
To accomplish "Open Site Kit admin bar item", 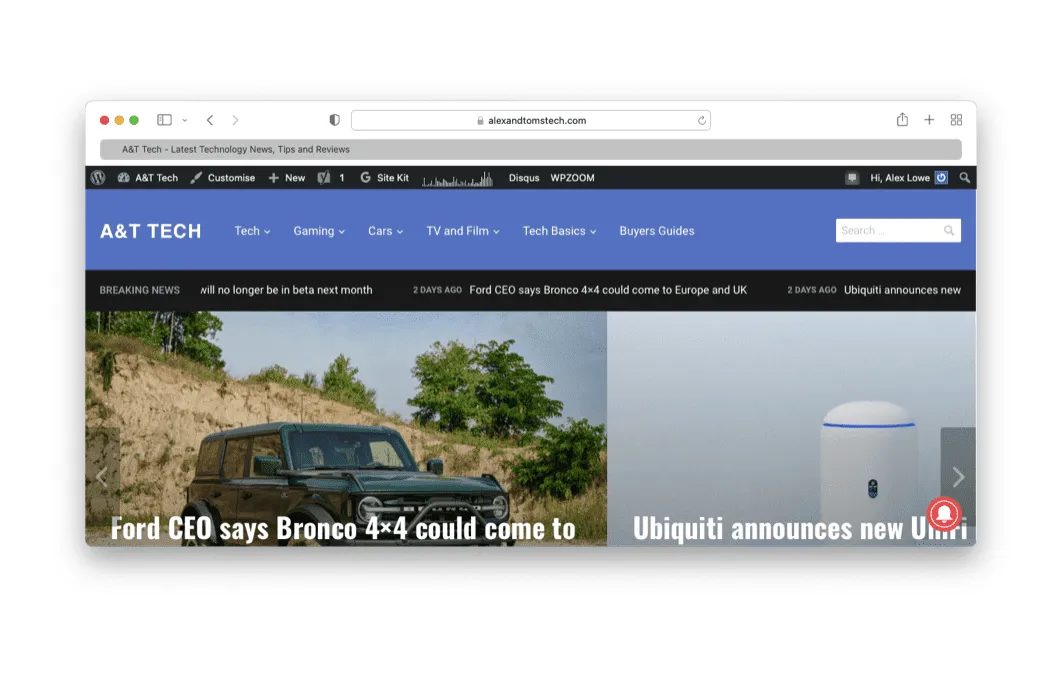I will pos(384,178).
